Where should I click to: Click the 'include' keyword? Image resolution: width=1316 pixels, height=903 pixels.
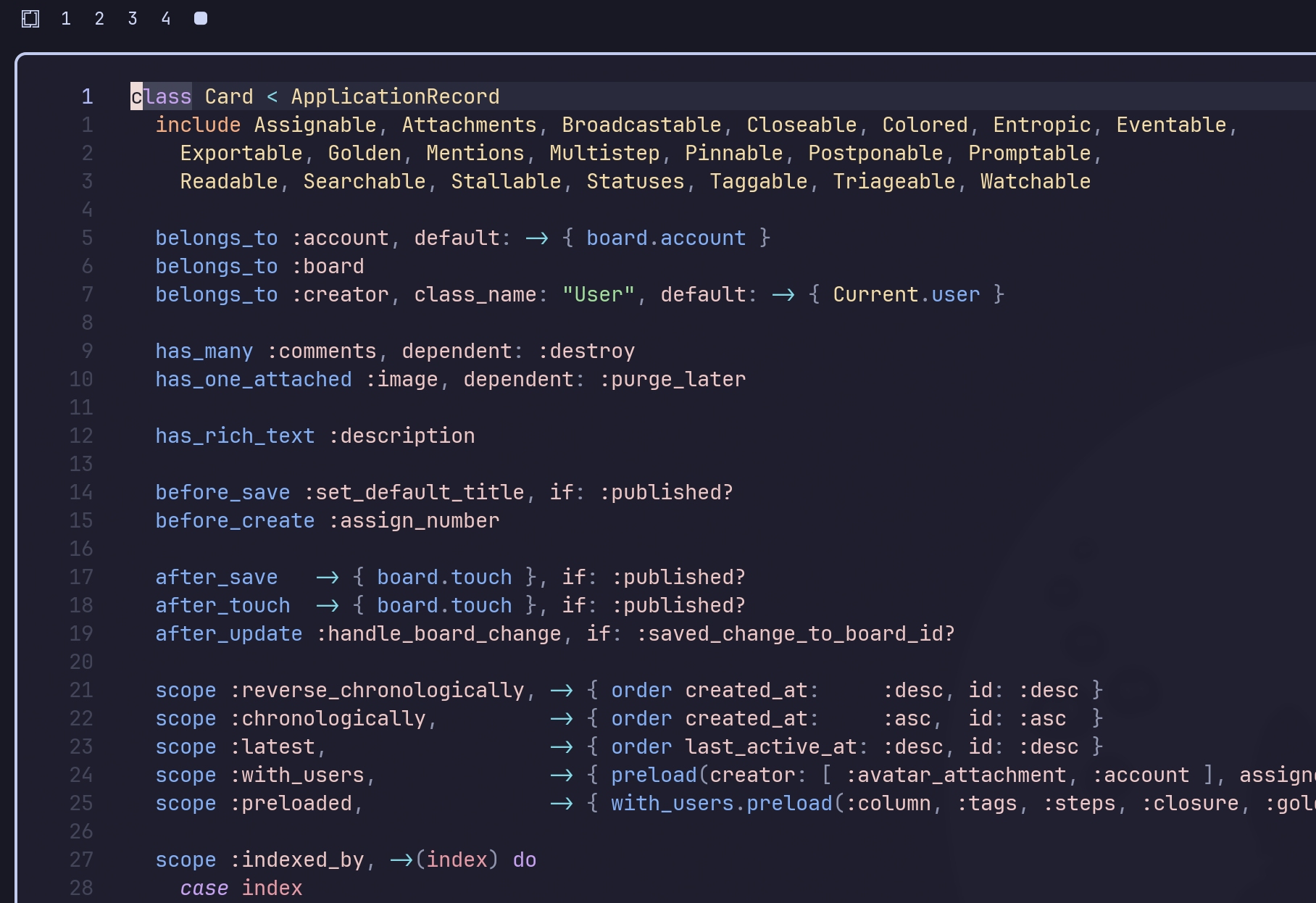point(198,125)
